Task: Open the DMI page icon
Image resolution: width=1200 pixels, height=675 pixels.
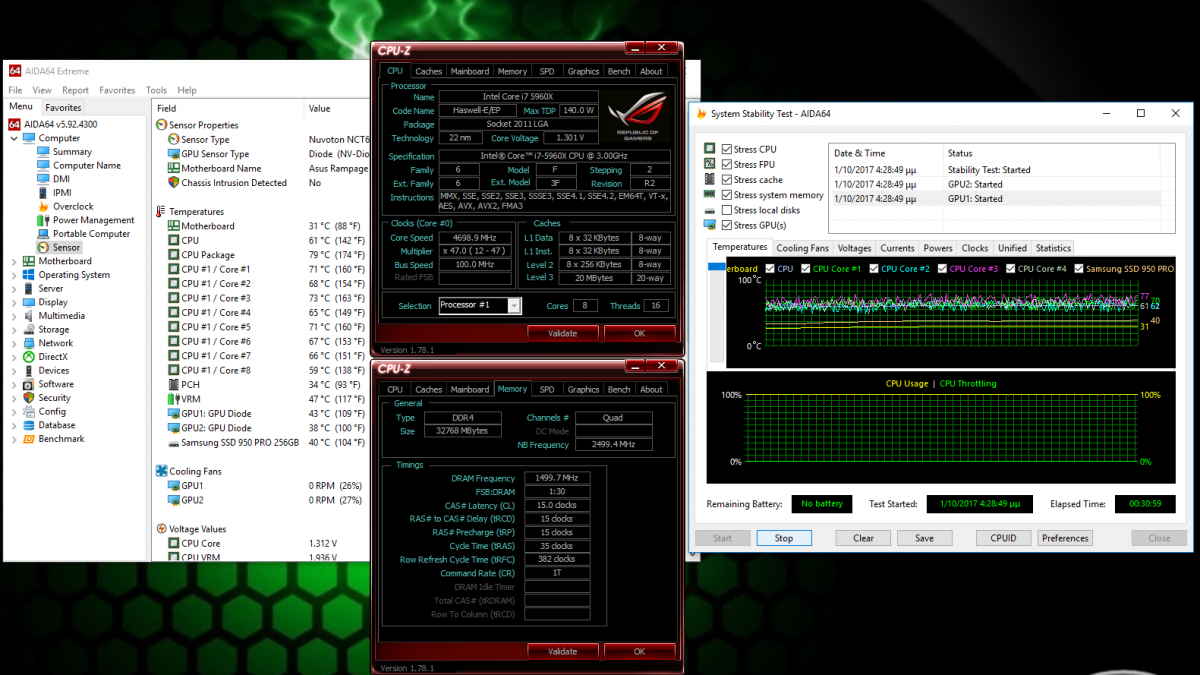Action: (43, 179)
